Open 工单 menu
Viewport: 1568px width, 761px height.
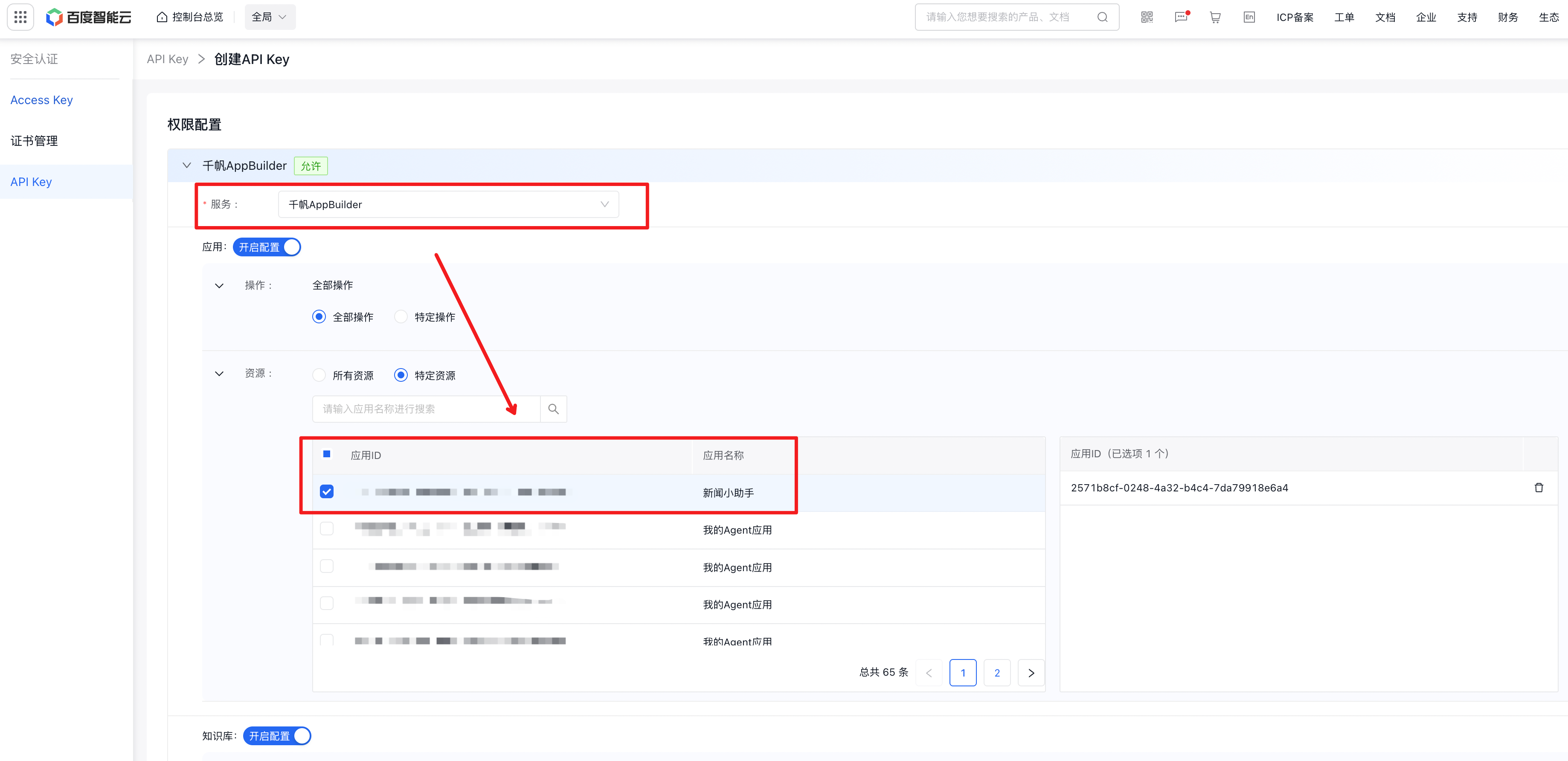tap(1344, 17)
